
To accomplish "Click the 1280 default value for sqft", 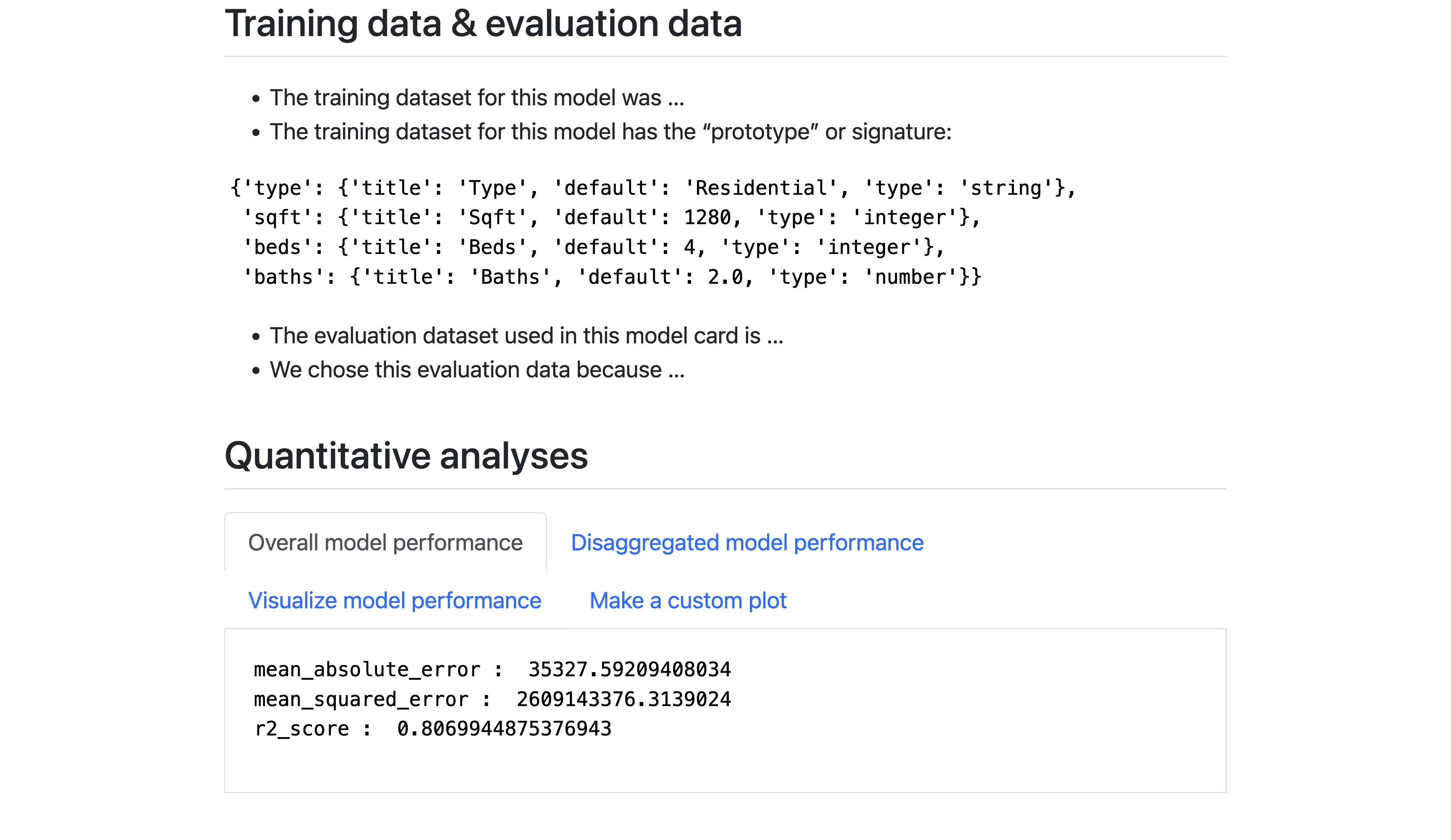I will tap(707, 217).
